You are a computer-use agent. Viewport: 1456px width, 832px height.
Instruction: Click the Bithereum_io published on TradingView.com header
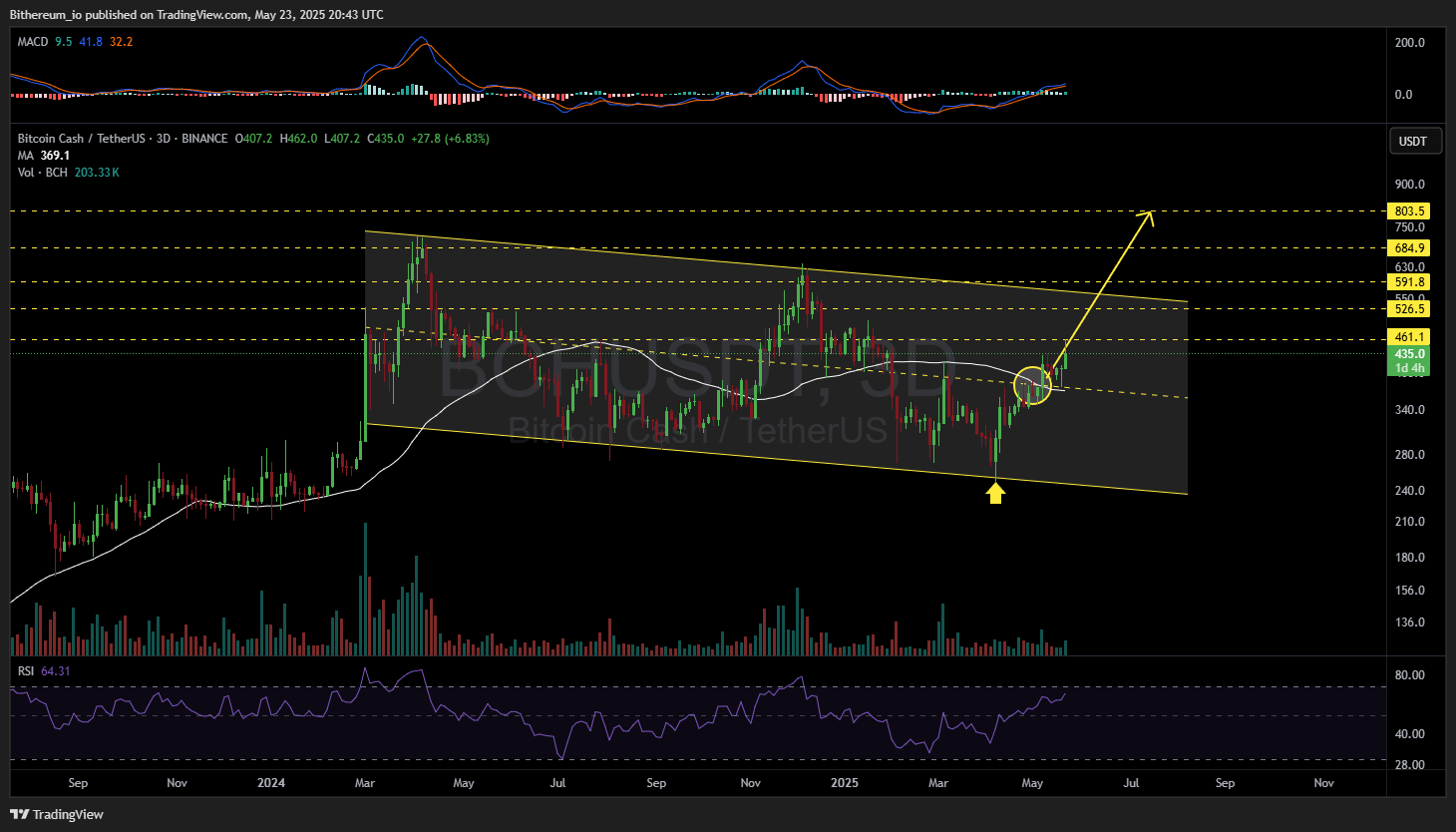pyautogui.click(x=196, y=14)
